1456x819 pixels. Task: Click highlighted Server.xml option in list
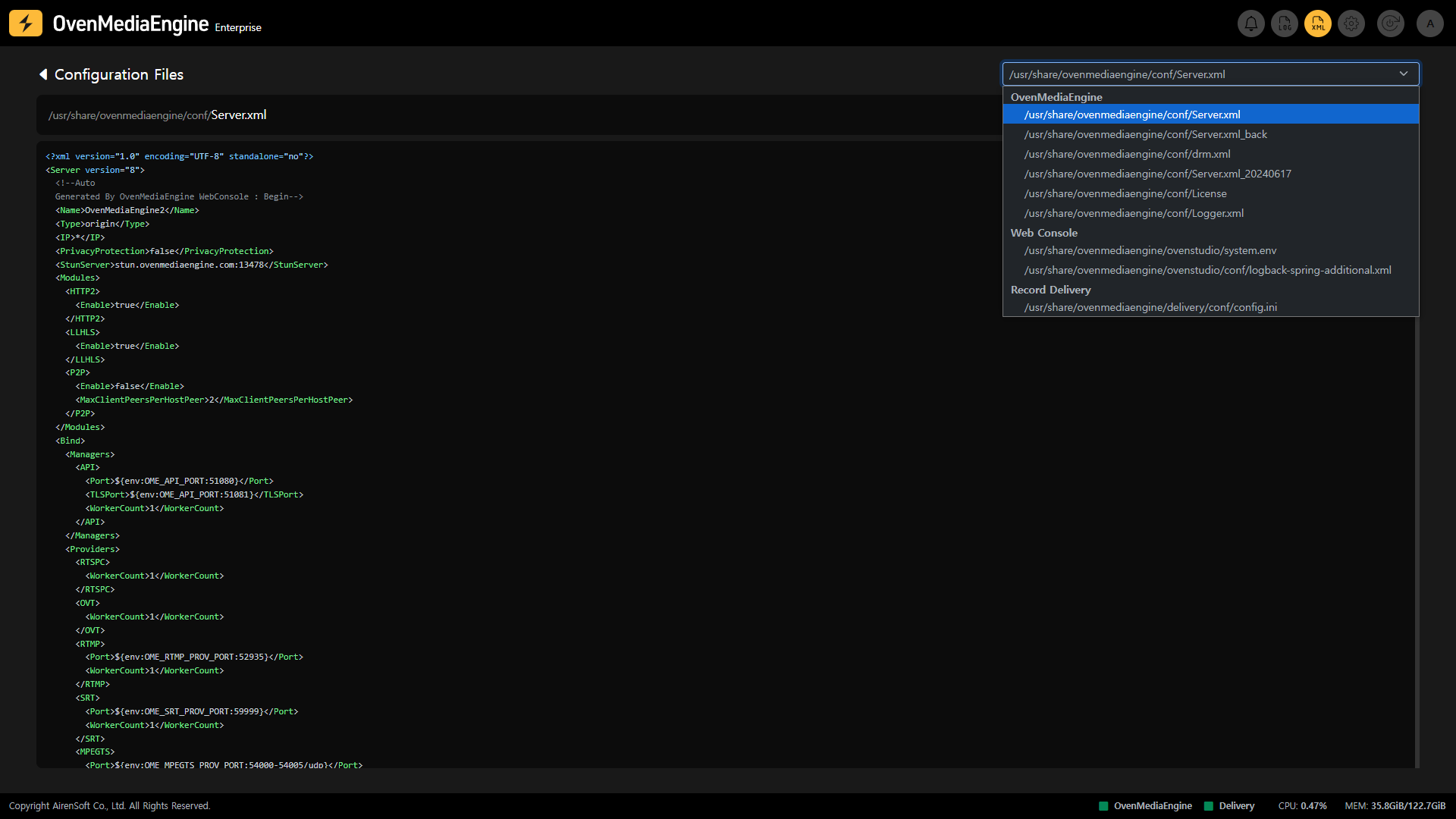1132,115
